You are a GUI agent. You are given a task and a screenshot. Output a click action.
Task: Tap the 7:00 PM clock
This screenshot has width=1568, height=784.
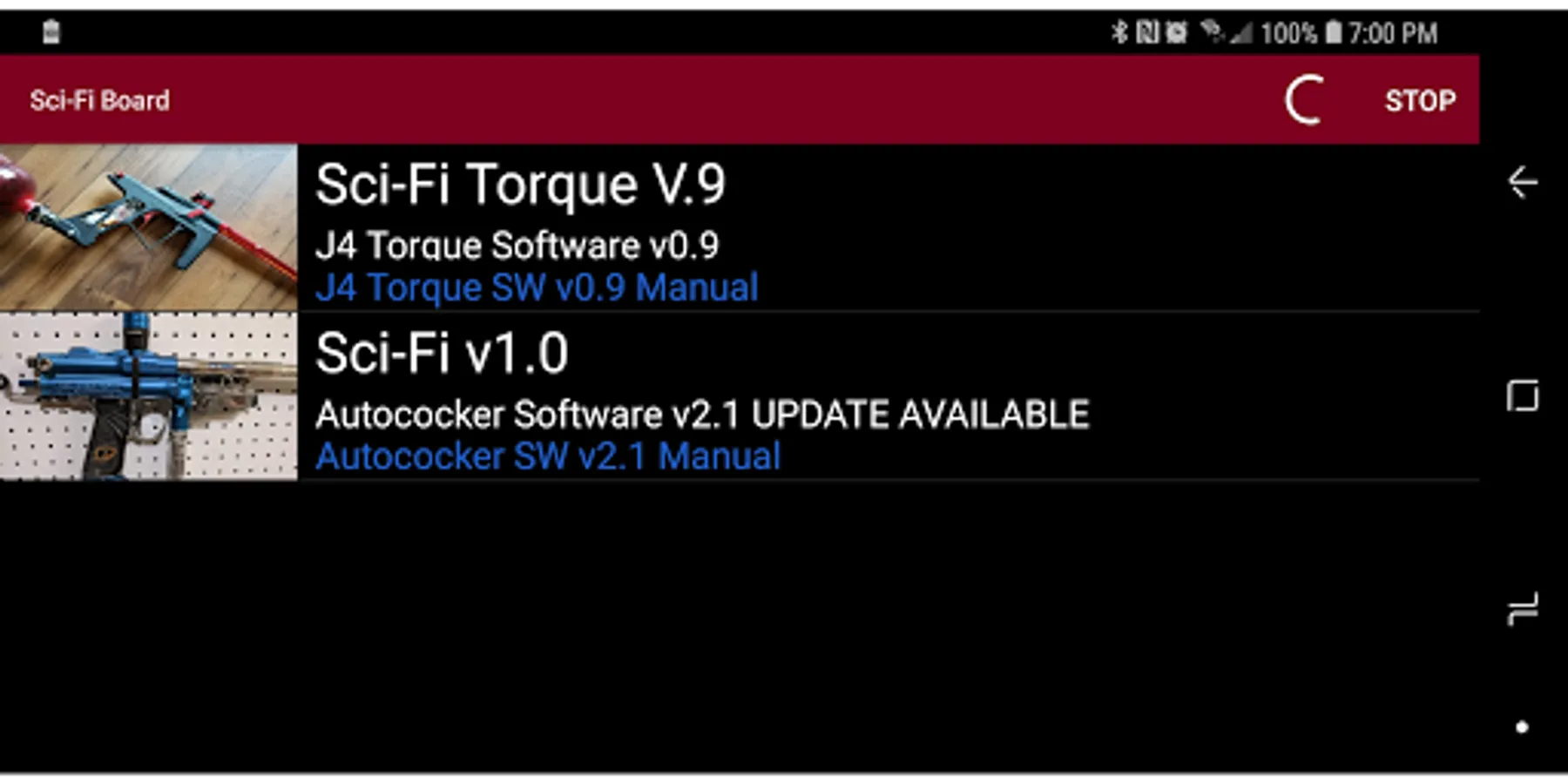pos(1393,33)
